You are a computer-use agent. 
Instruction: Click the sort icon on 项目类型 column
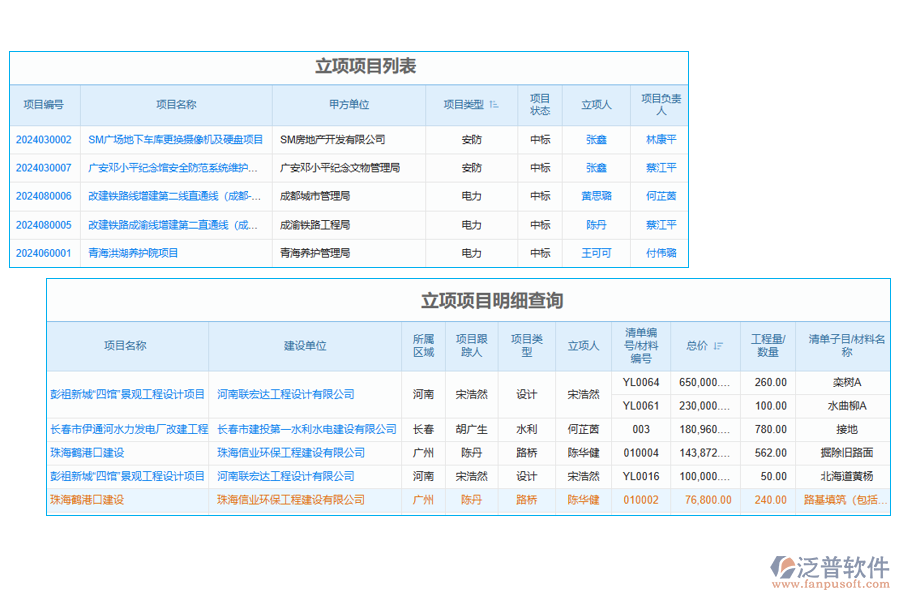coord(494,104)
